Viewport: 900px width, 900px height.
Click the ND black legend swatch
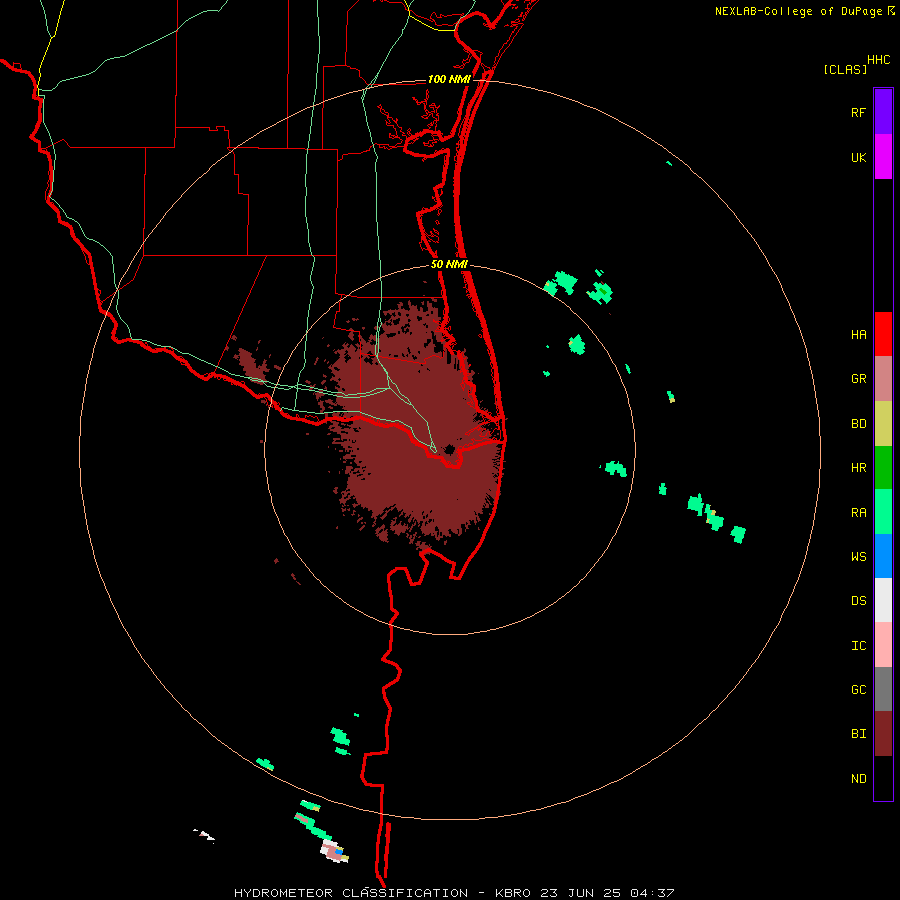click(x=883, y=778)
